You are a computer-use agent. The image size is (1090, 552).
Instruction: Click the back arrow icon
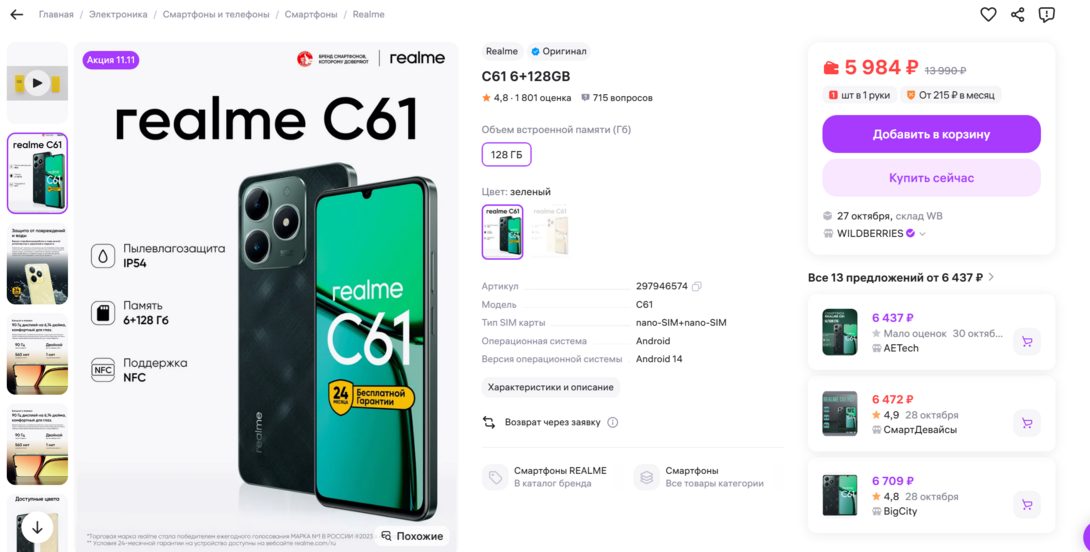click(x=17, y=15)
